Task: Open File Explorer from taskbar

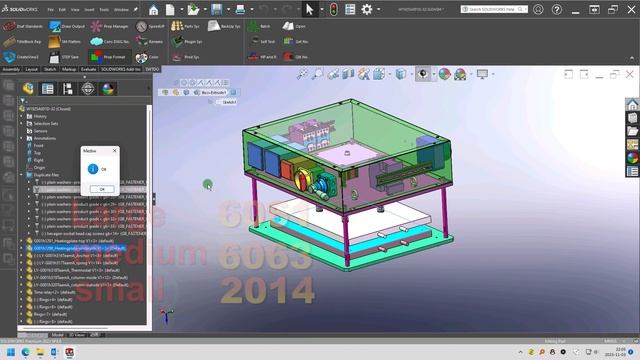Action: click(40, 352)
